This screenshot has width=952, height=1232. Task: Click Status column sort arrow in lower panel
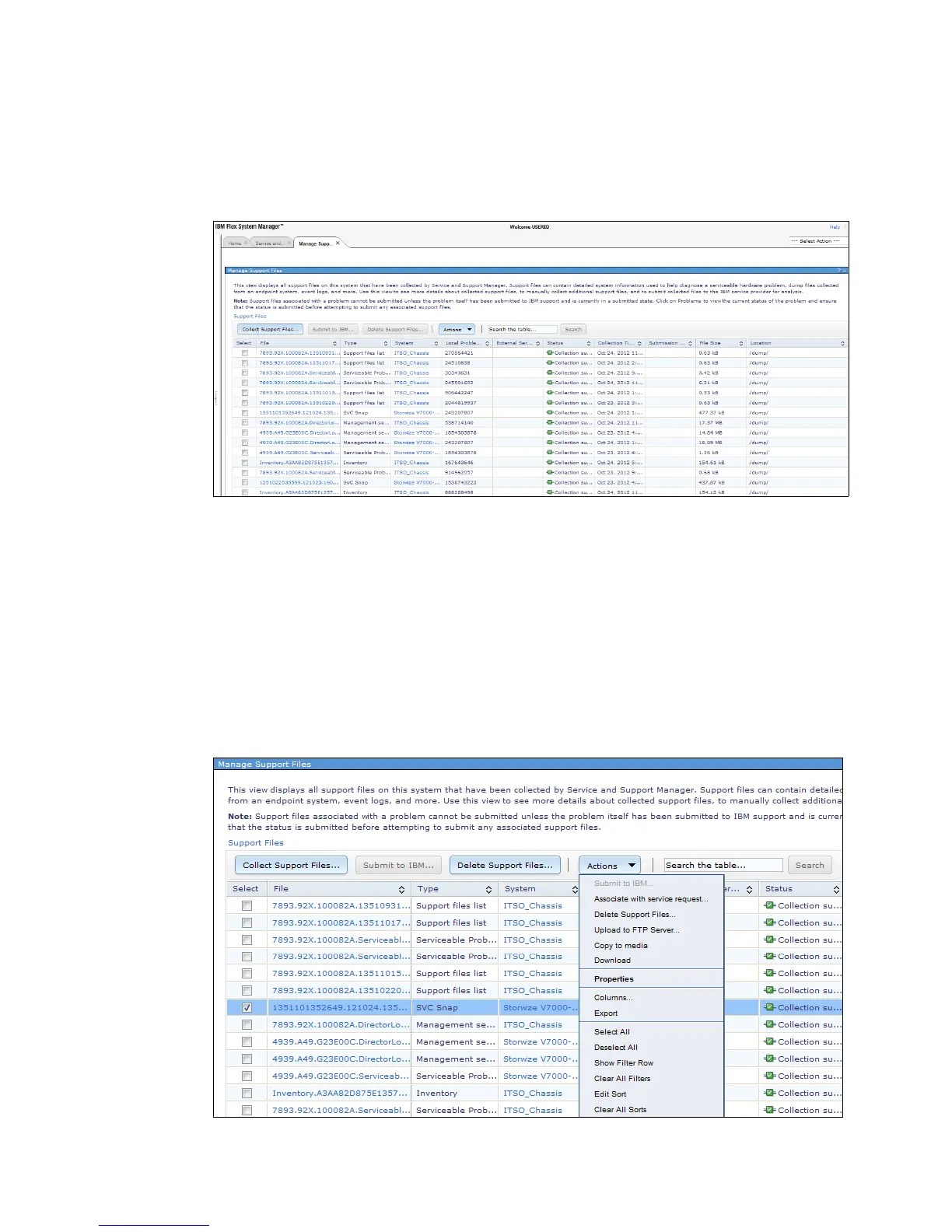pyautogui.click(x=836, y=889)
